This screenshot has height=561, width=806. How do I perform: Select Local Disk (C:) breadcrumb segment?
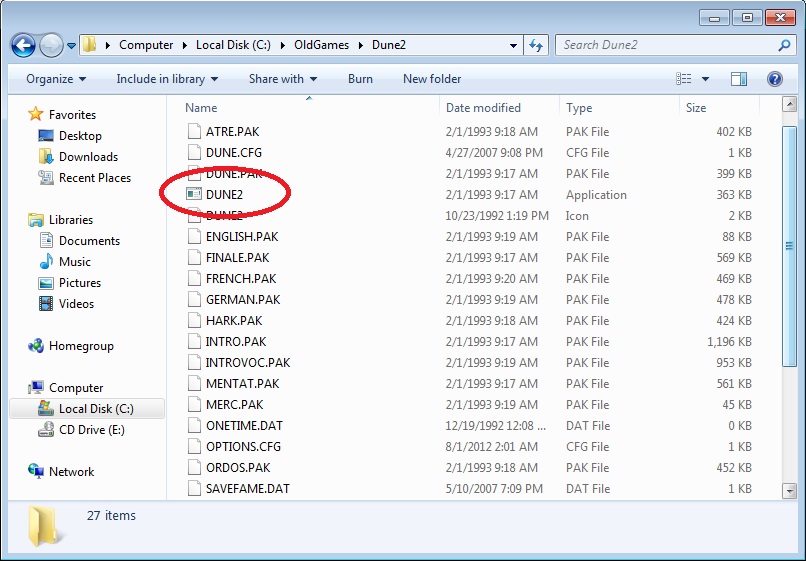coord(233,45)
